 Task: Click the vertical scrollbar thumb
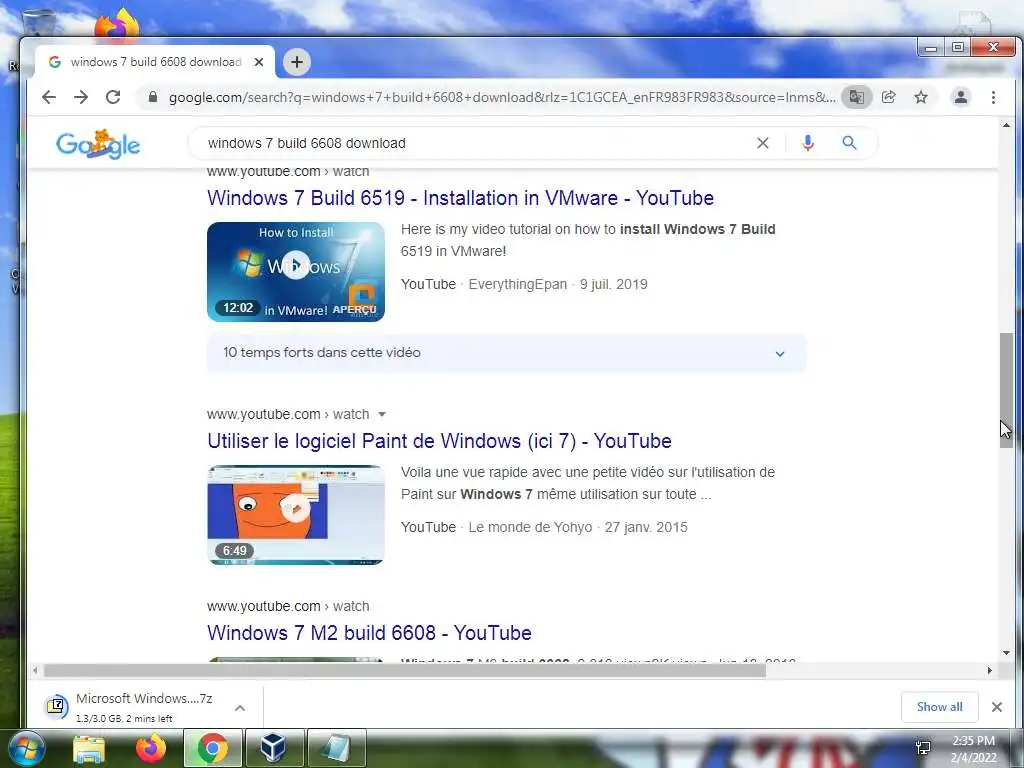click(x=1006, y=391)
